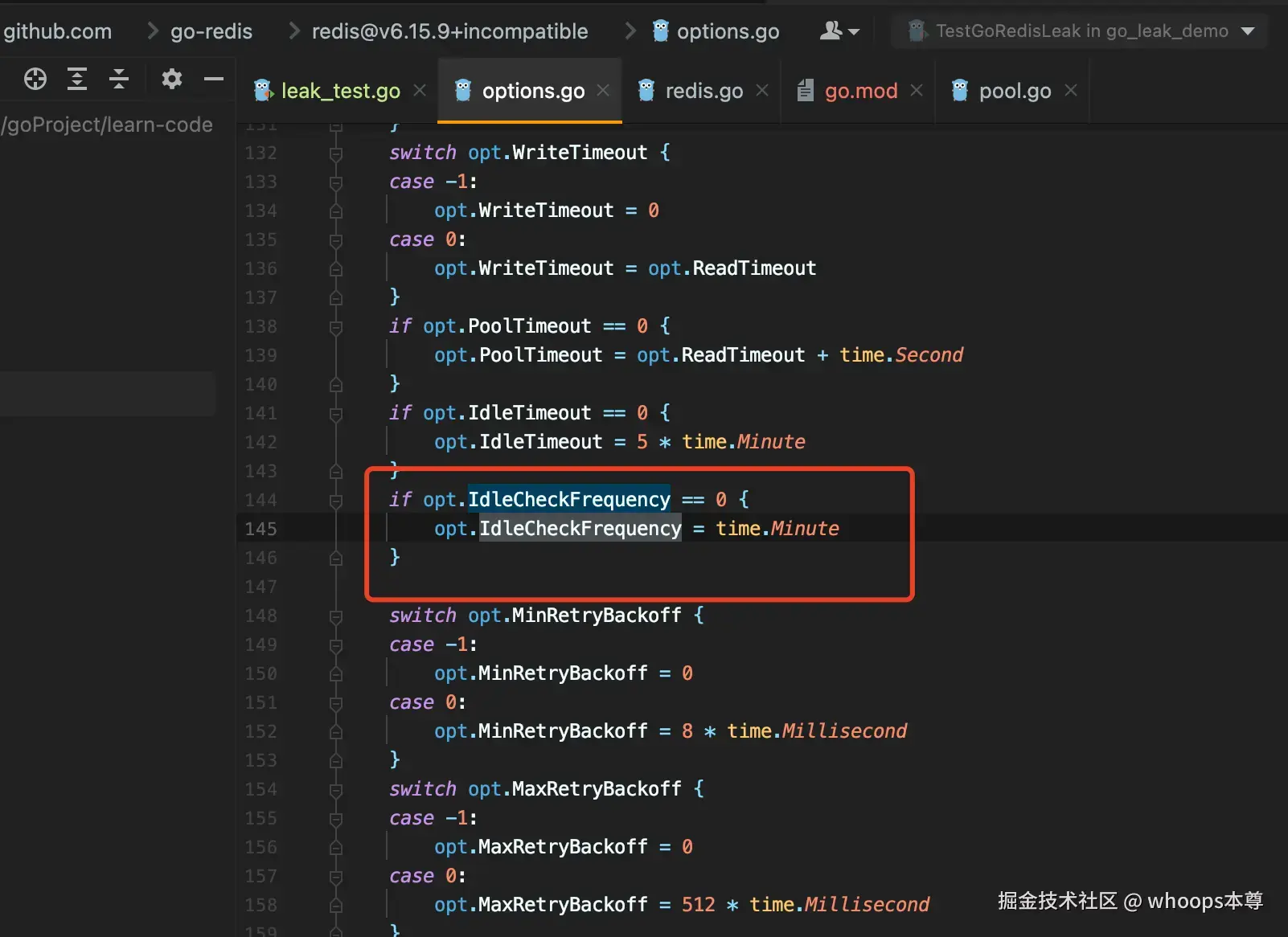Close the go.mod tab

917,91
